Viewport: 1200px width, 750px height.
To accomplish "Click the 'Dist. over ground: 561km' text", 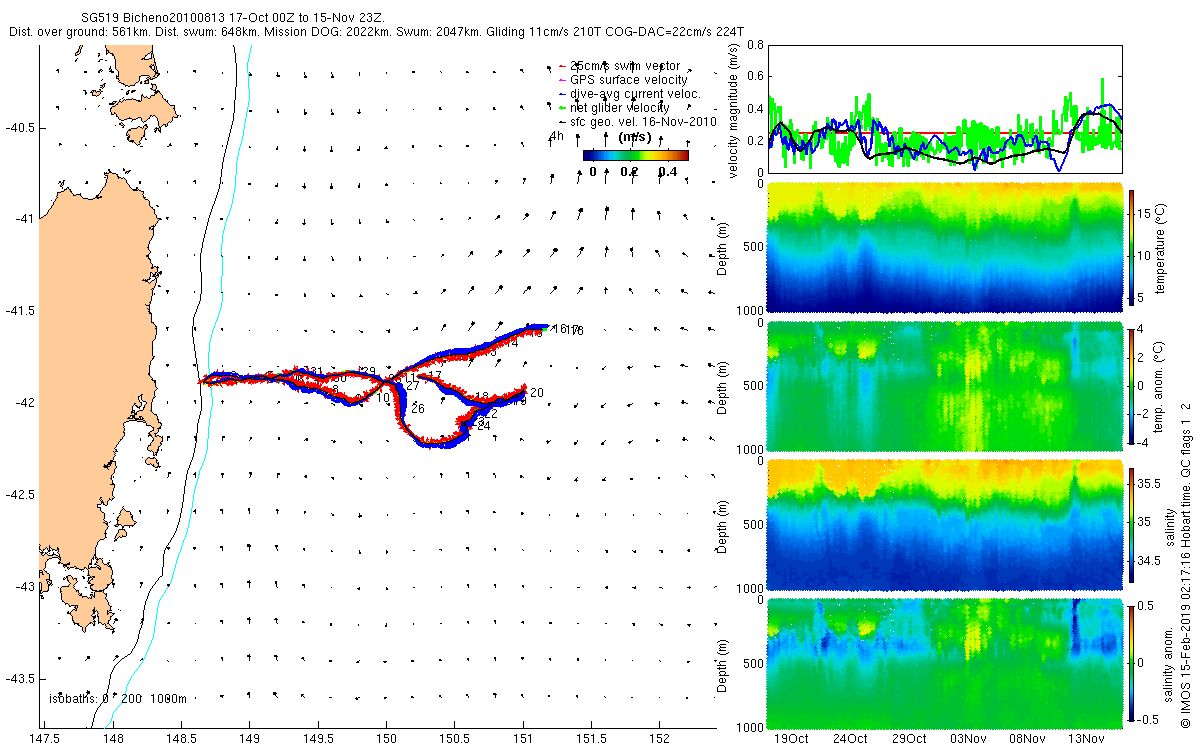I will 78,32.
